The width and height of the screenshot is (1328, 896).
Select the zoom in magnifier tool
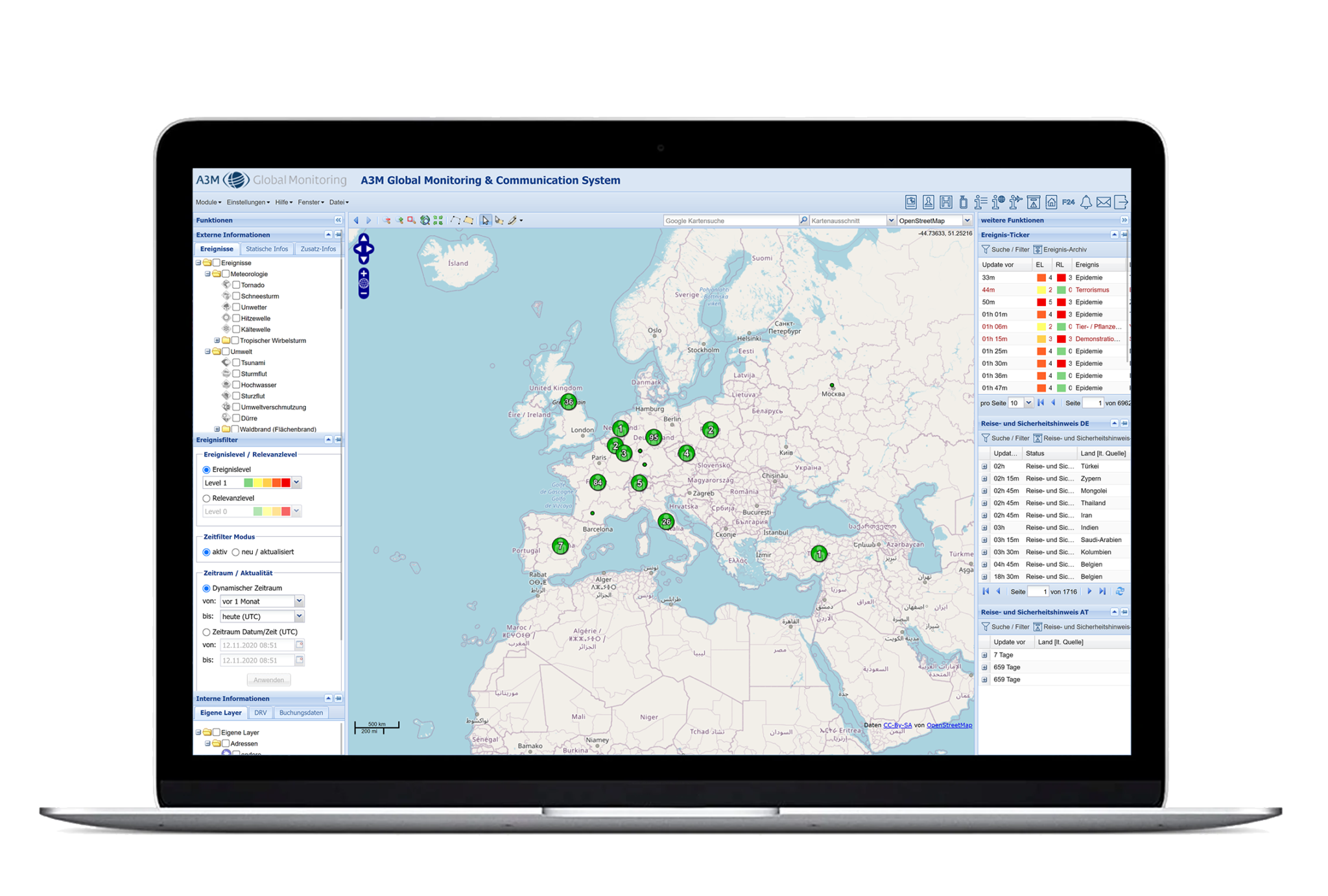(399, 220)
